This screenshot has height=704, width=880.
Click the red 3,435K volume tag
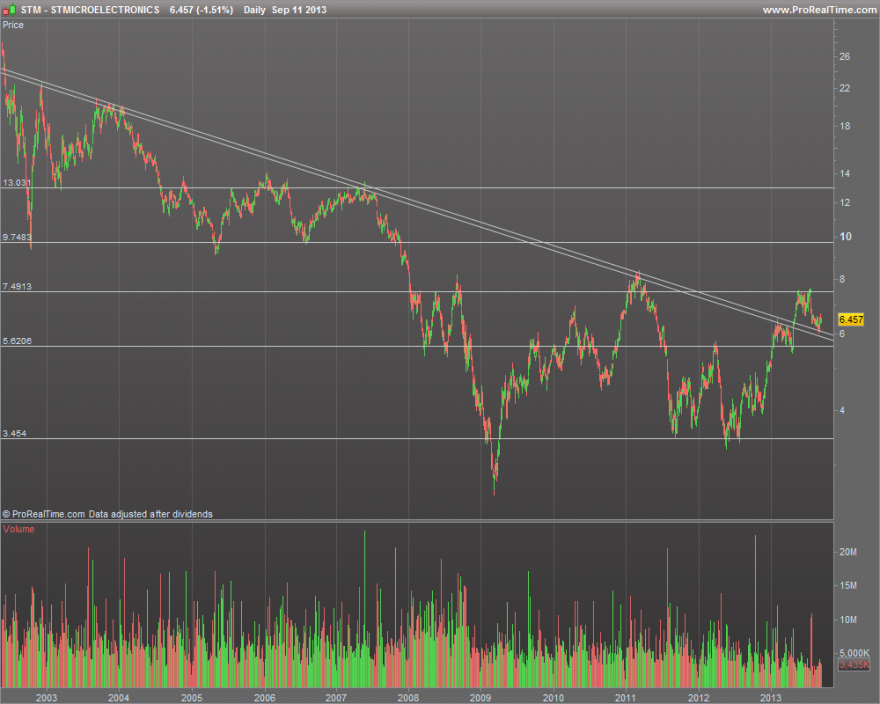pyautogui.click(x=854, y=665)
